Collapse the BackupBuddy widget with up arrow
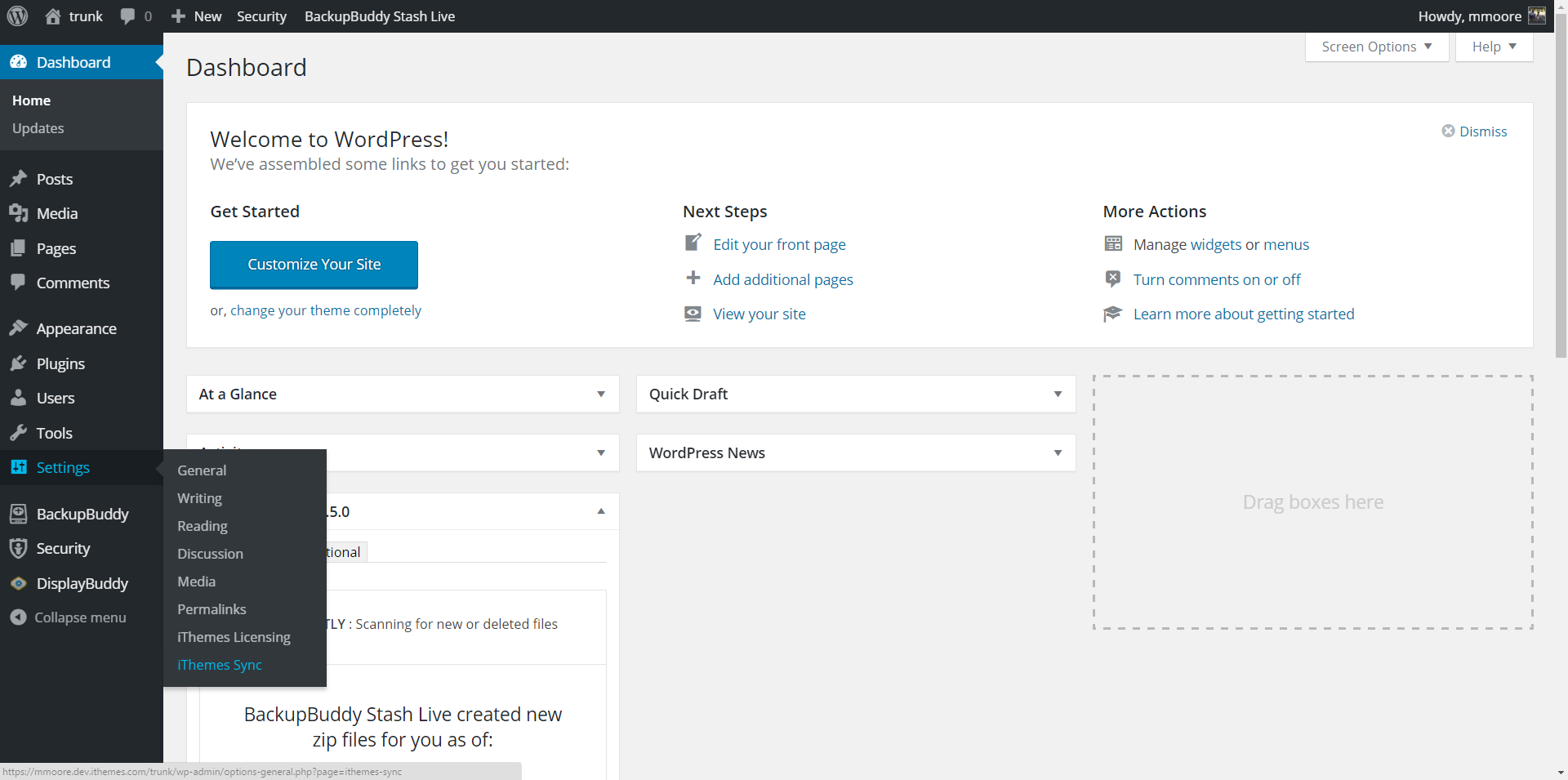Image resolution: width=1568 pixels, height=780 pixels. [x=601, y=511]
